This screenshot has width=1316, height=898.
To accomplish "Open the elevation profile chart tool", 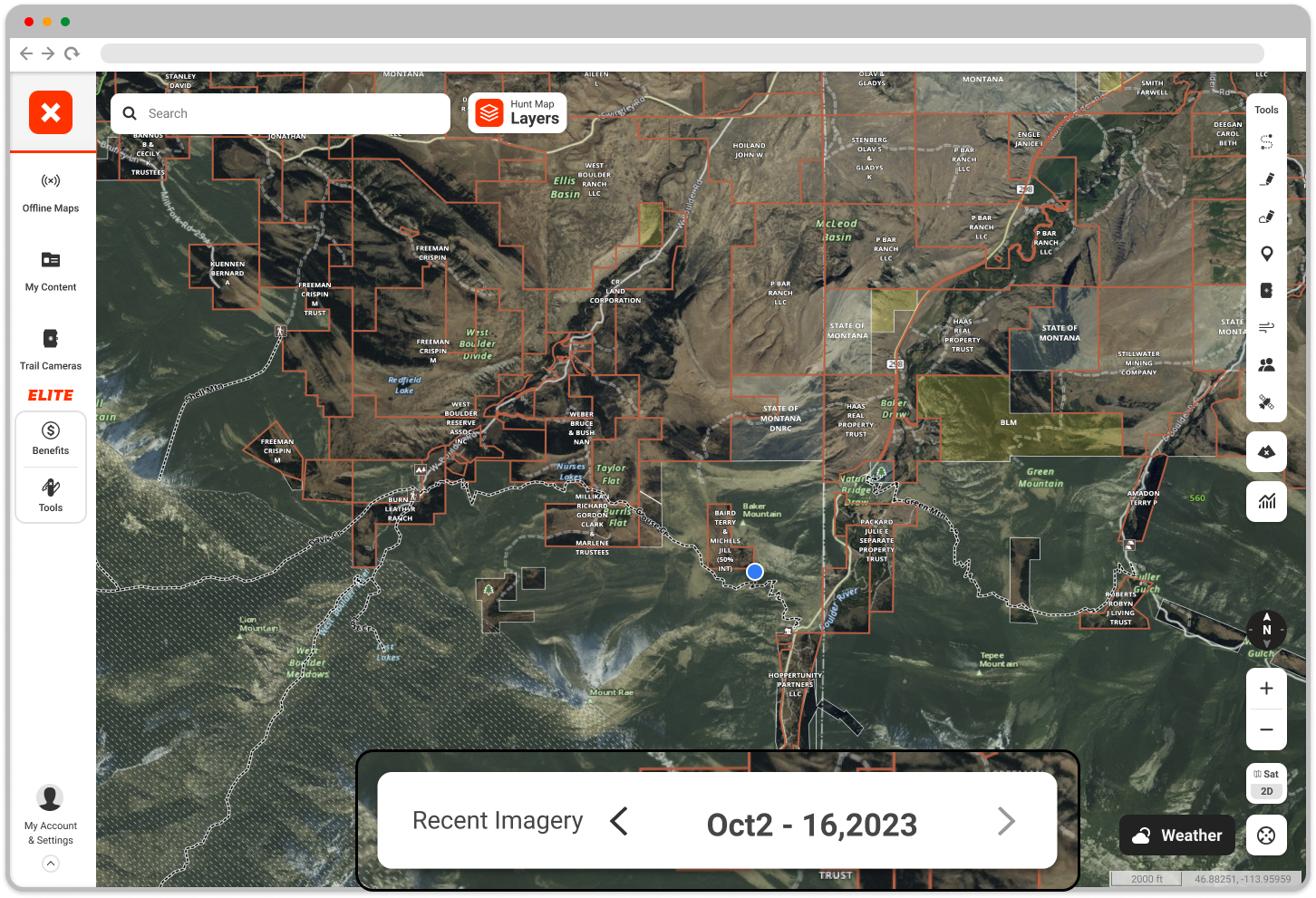I will (1266, 501).
